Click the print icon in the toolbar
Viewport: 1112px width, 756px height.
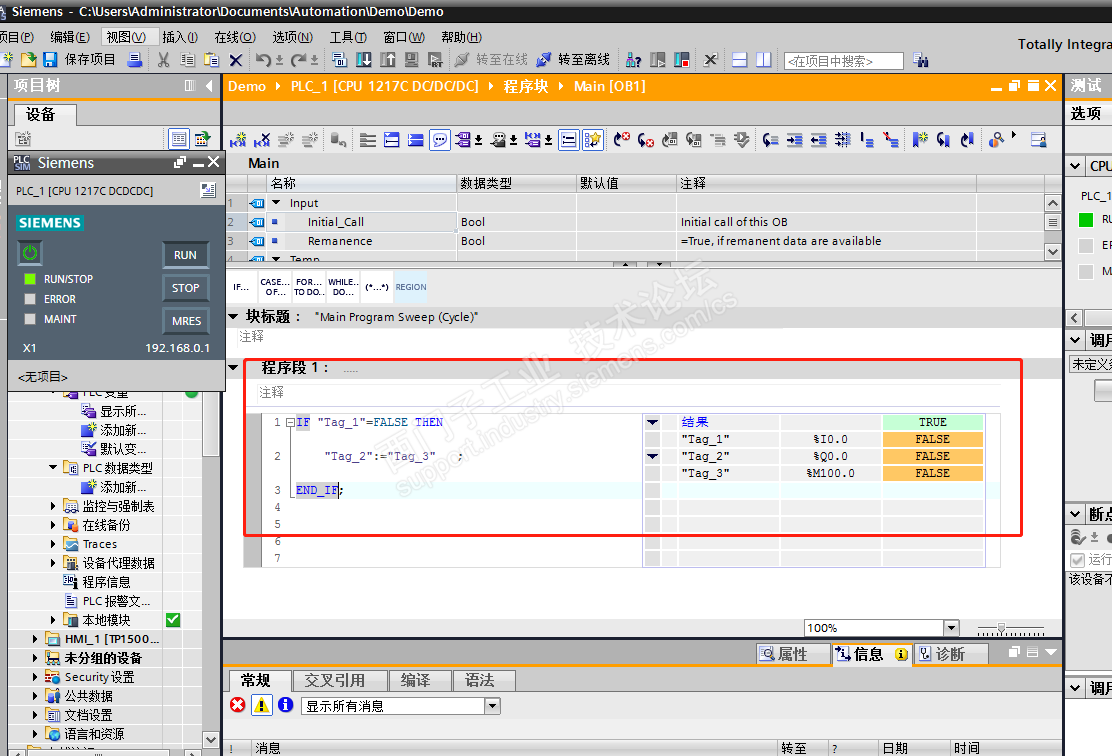(x=135, y=60)
